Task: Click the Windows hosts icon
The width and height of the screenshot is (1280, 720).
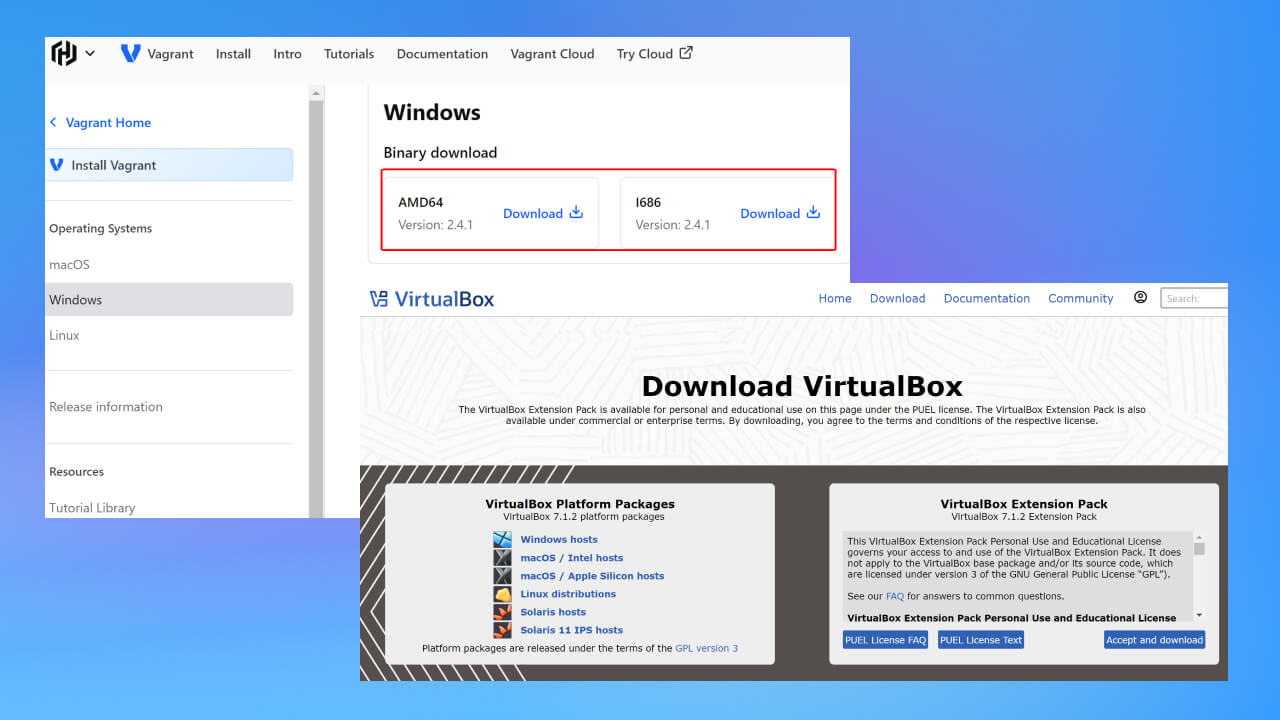Action: (502, 540)
